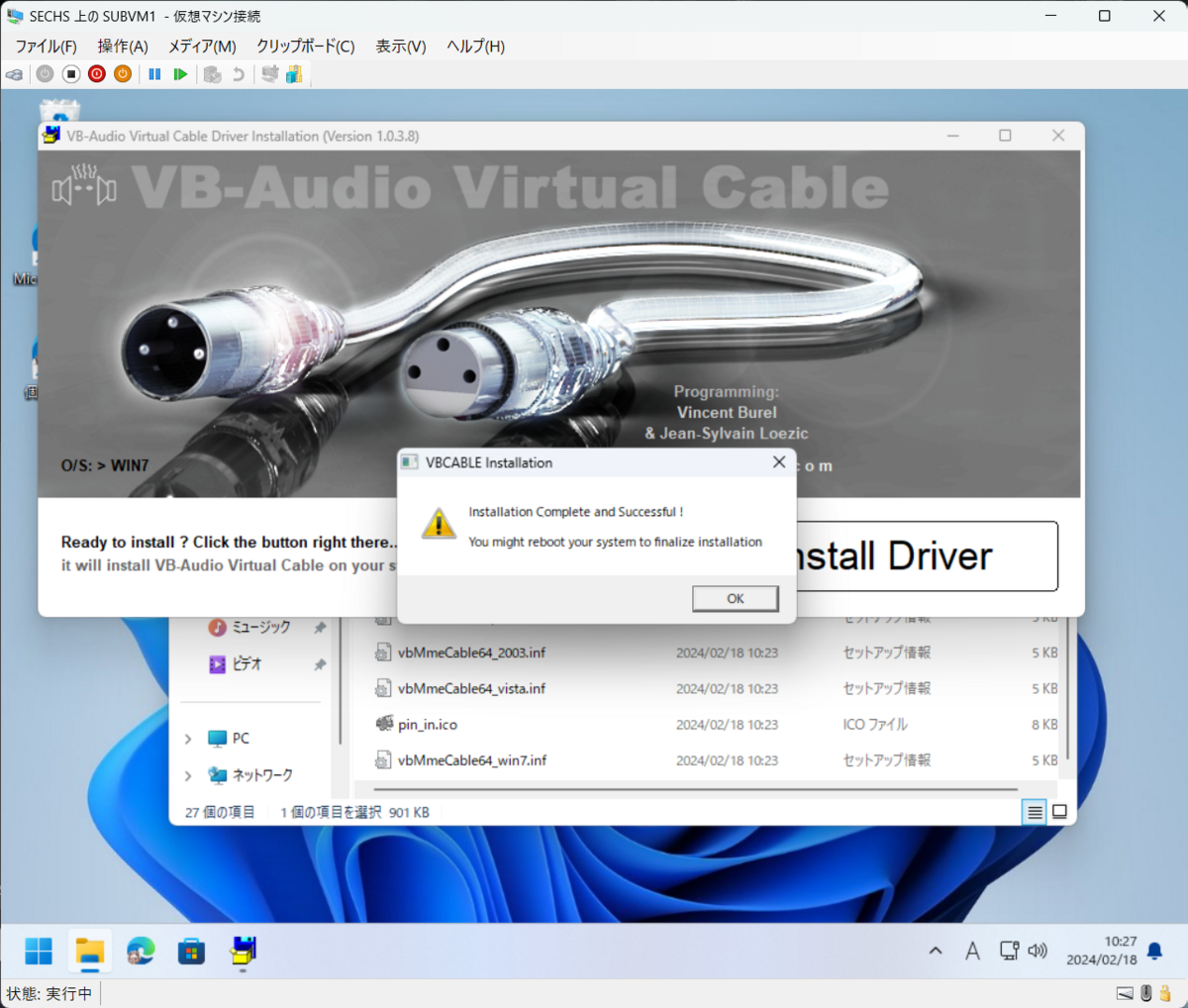Click the padlock icon in VM status bar
Image resolution: width=1188 pixels, height=1008 pixels.
1165,993
